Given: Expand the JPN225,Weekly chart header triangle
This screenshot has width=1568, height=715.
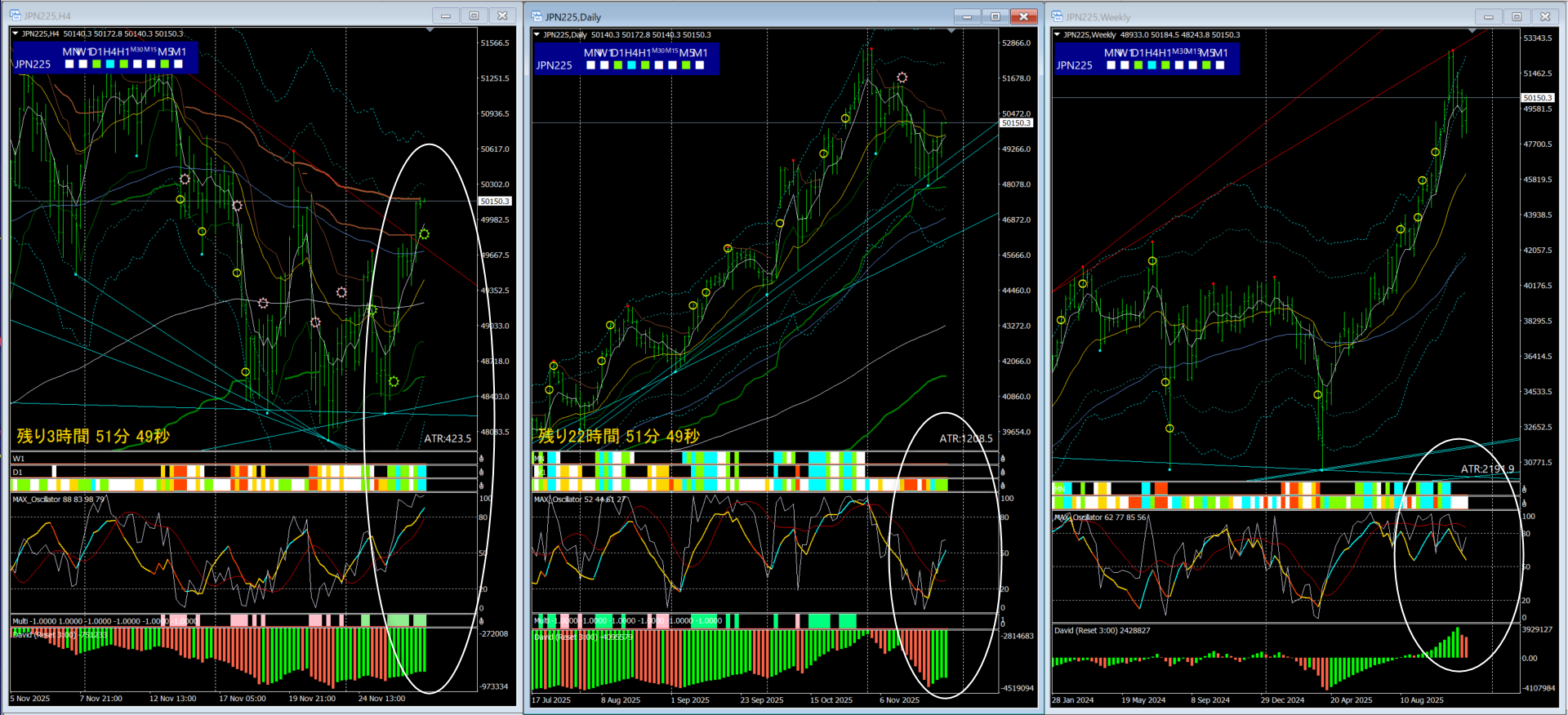Looking at the screenshot, I should pyautogui.click(x=1057, y=34).
